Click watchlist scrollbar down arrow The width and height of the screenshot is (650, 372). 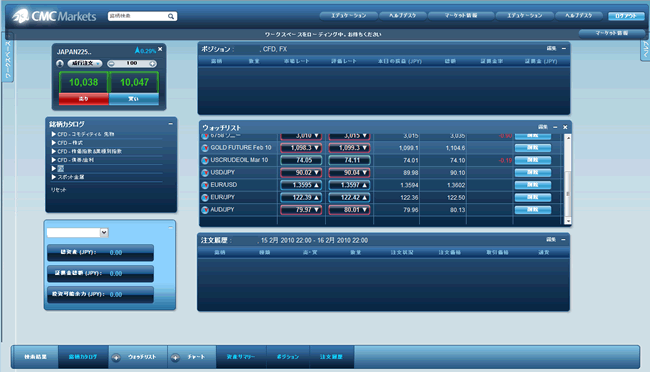pos(568,221)
